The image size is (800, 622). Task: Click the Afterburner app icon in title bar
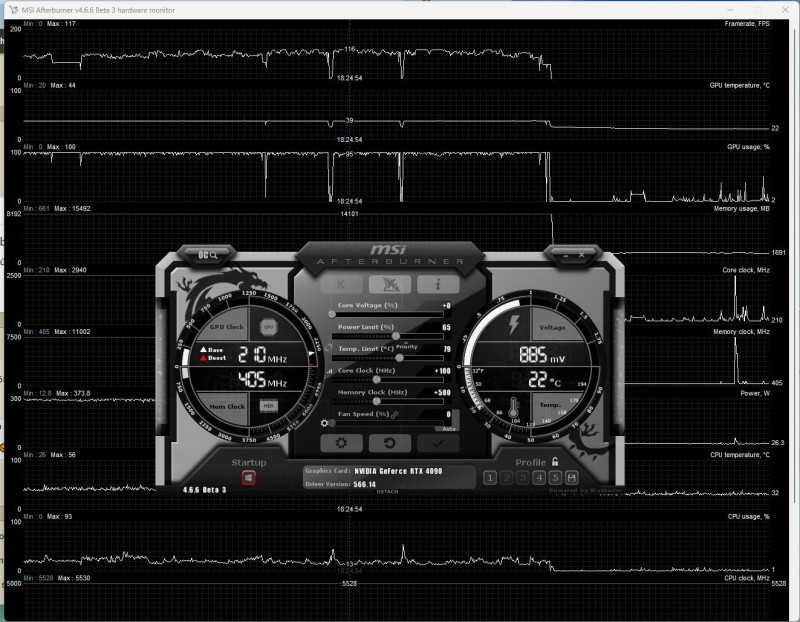pyautogui.click(x=13, y=10)
